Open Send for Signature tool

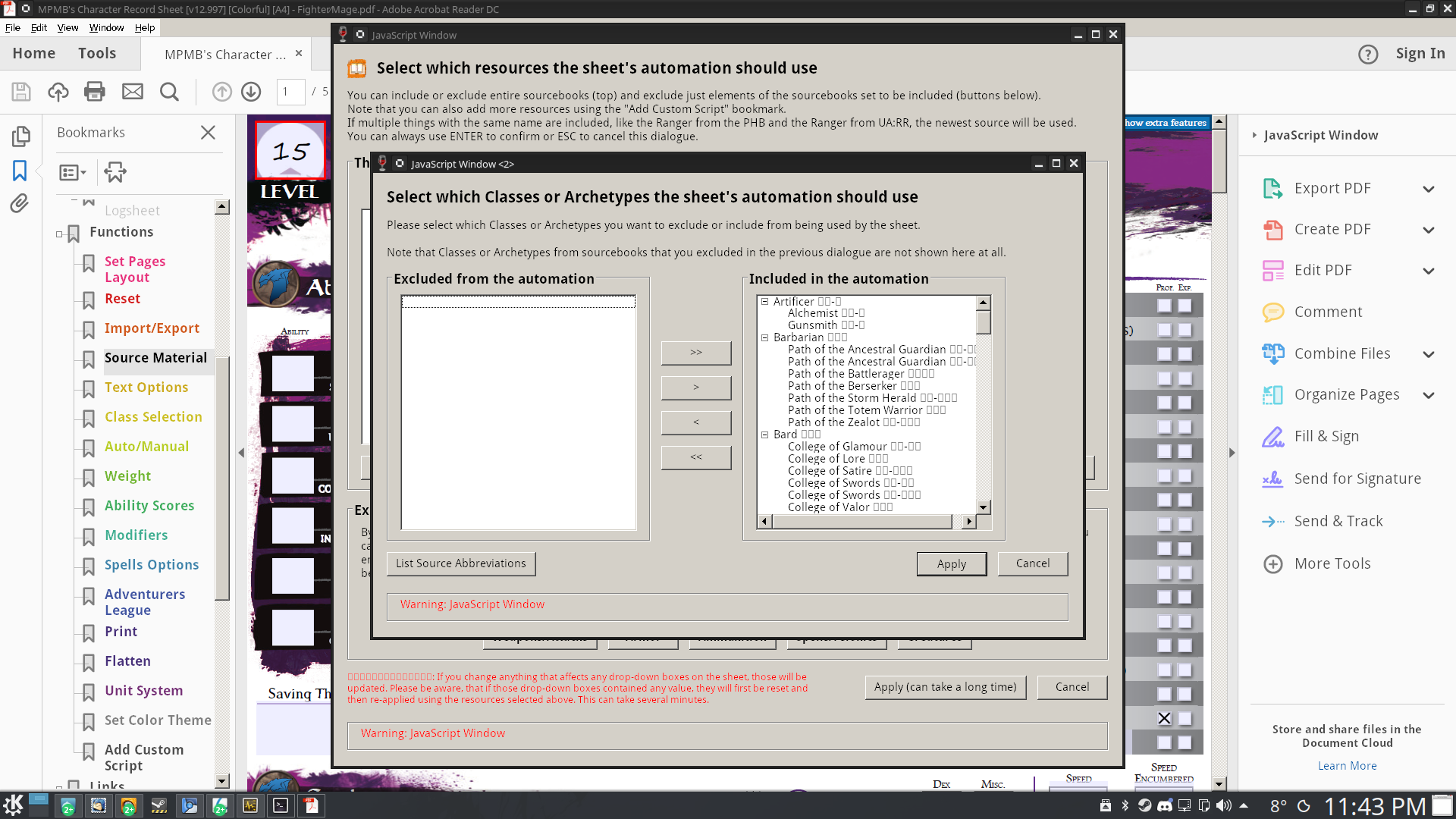pyautogui.click(x=1357, y=479)
